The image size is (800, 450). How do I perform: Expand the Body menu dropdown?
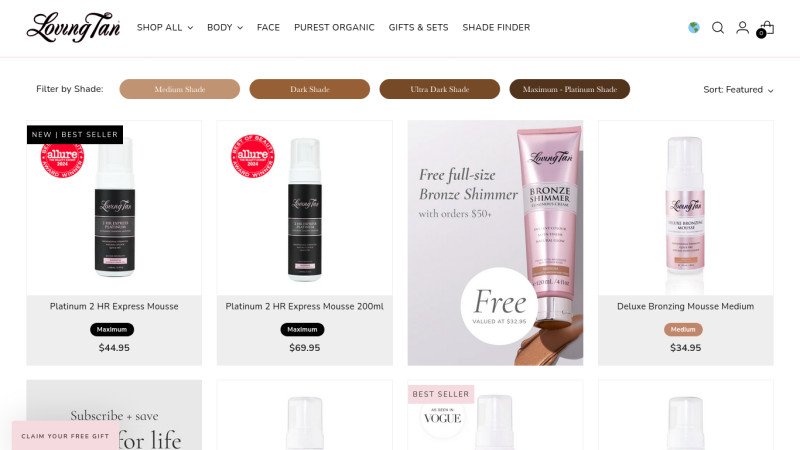tap(225, 28)
